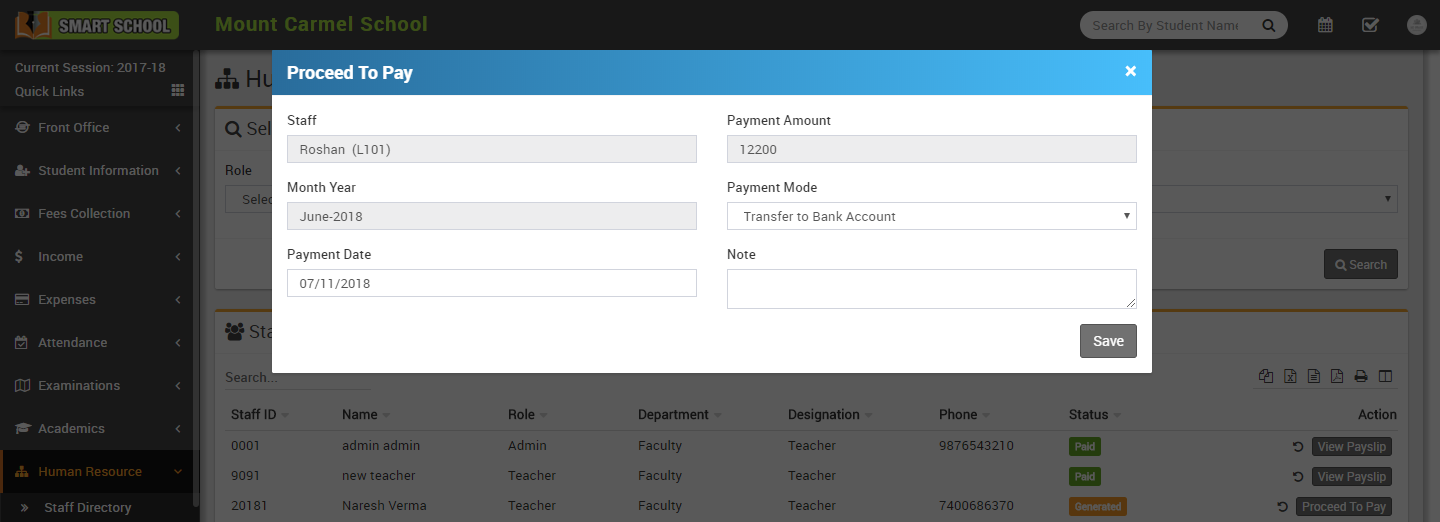
Task: Export staff list to Excel
Action: coord(1290,377)
